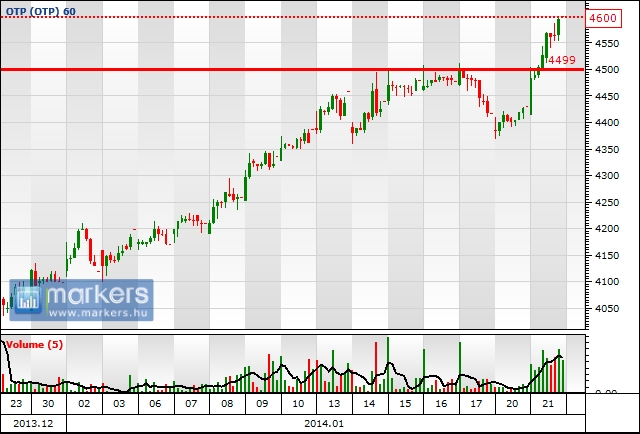The height and width of the screenshot is (434, 640).
Task: Select date 23 on time axis
Action: (x=16, y=404)
